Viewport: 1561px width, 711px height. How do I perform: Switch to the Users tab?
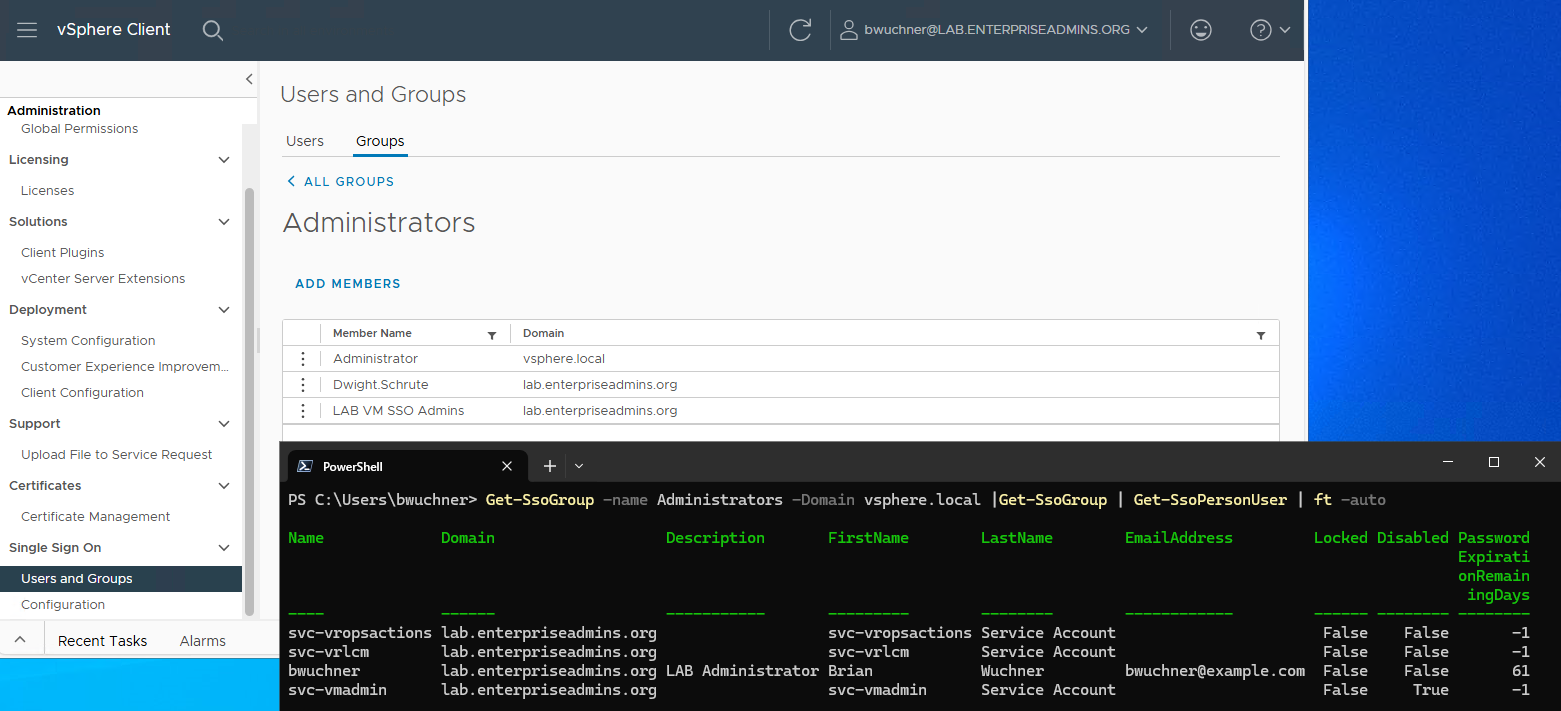[x=305, y=141]
